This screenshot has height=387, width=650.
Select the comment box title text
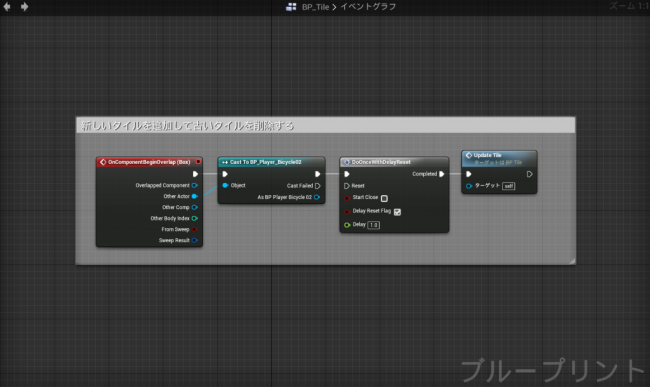coord(187,126)
